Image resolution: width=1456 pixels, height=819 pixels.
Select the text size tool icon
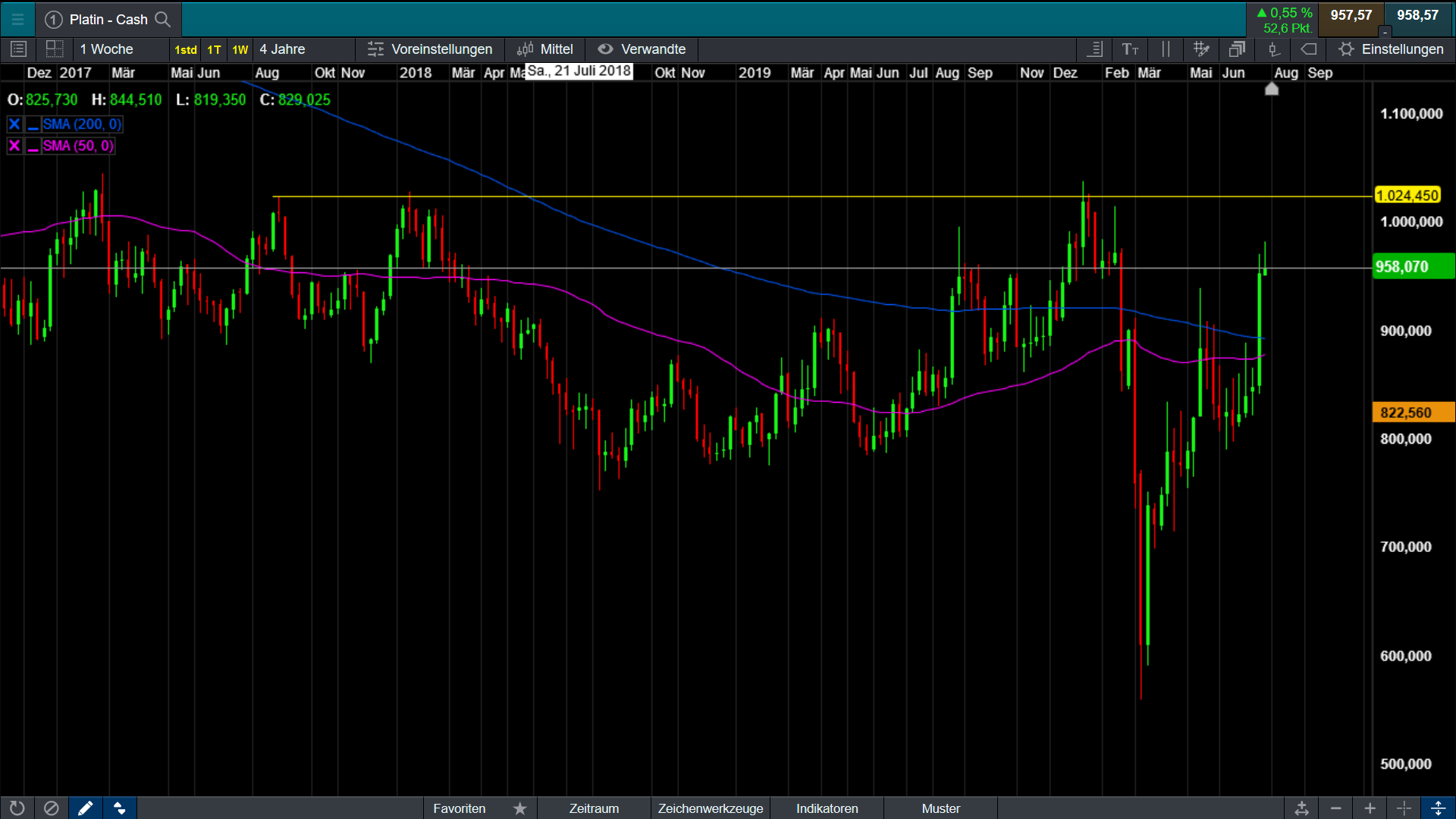point(1130,49)
